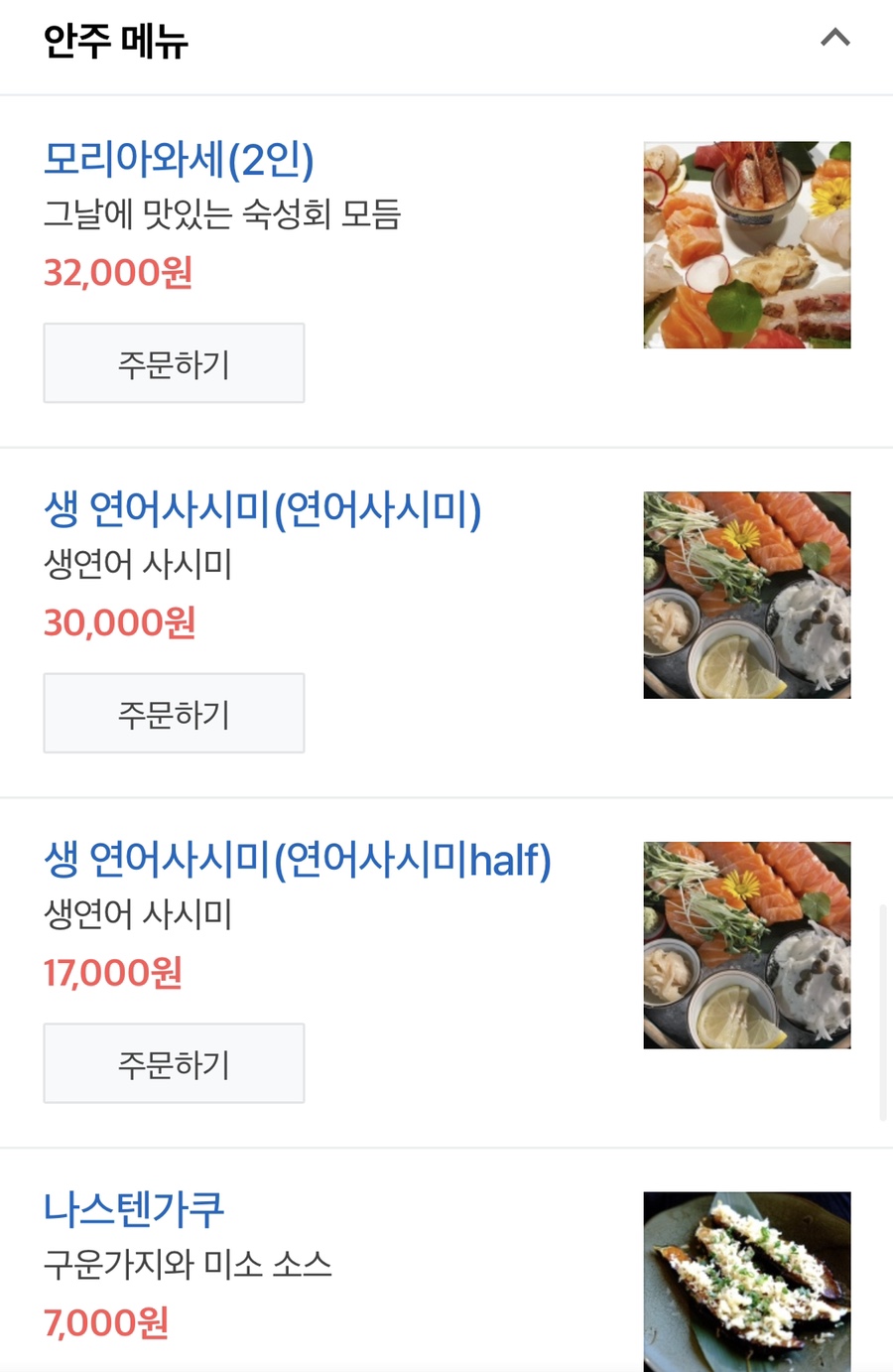Open the 모리아와세(2인) menu item
The image size is (893, 1372).
tap(180, 160)
